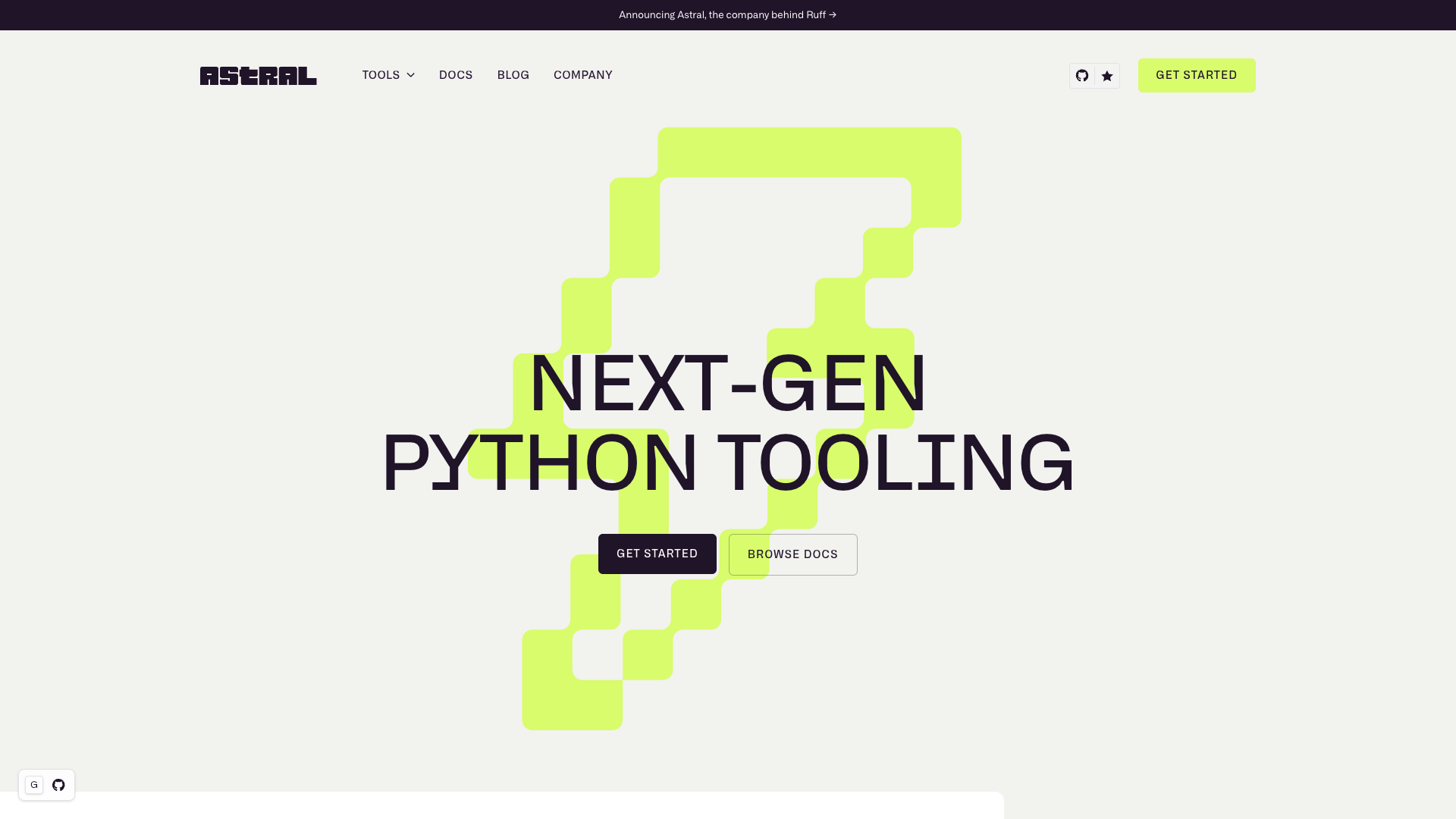
Task: Go to the Blog page
Action: click(x=513, y=75)
